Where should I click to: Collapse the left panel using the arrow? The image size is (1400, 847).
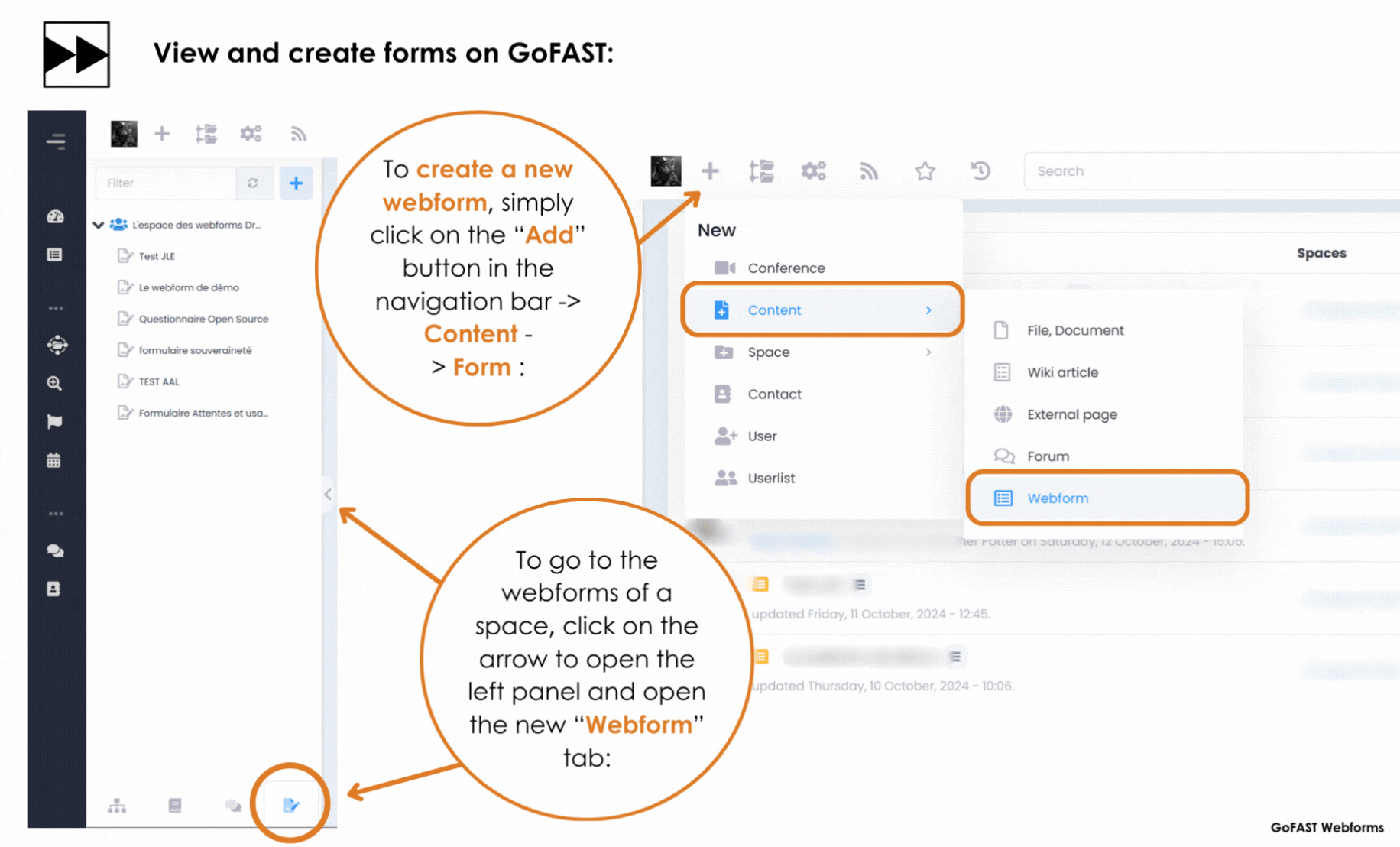328,495
